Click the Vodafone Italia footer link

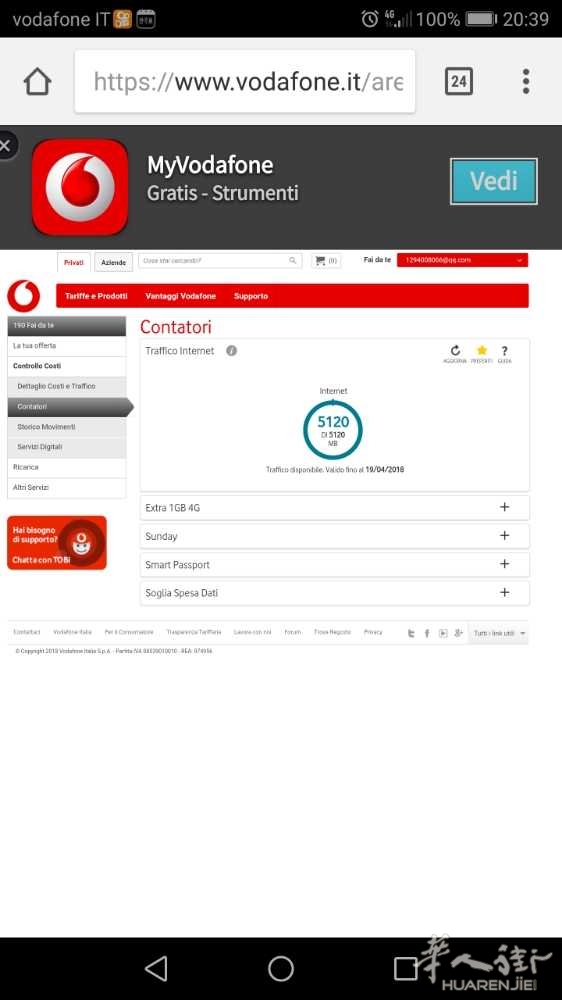(x=73, y=632)
